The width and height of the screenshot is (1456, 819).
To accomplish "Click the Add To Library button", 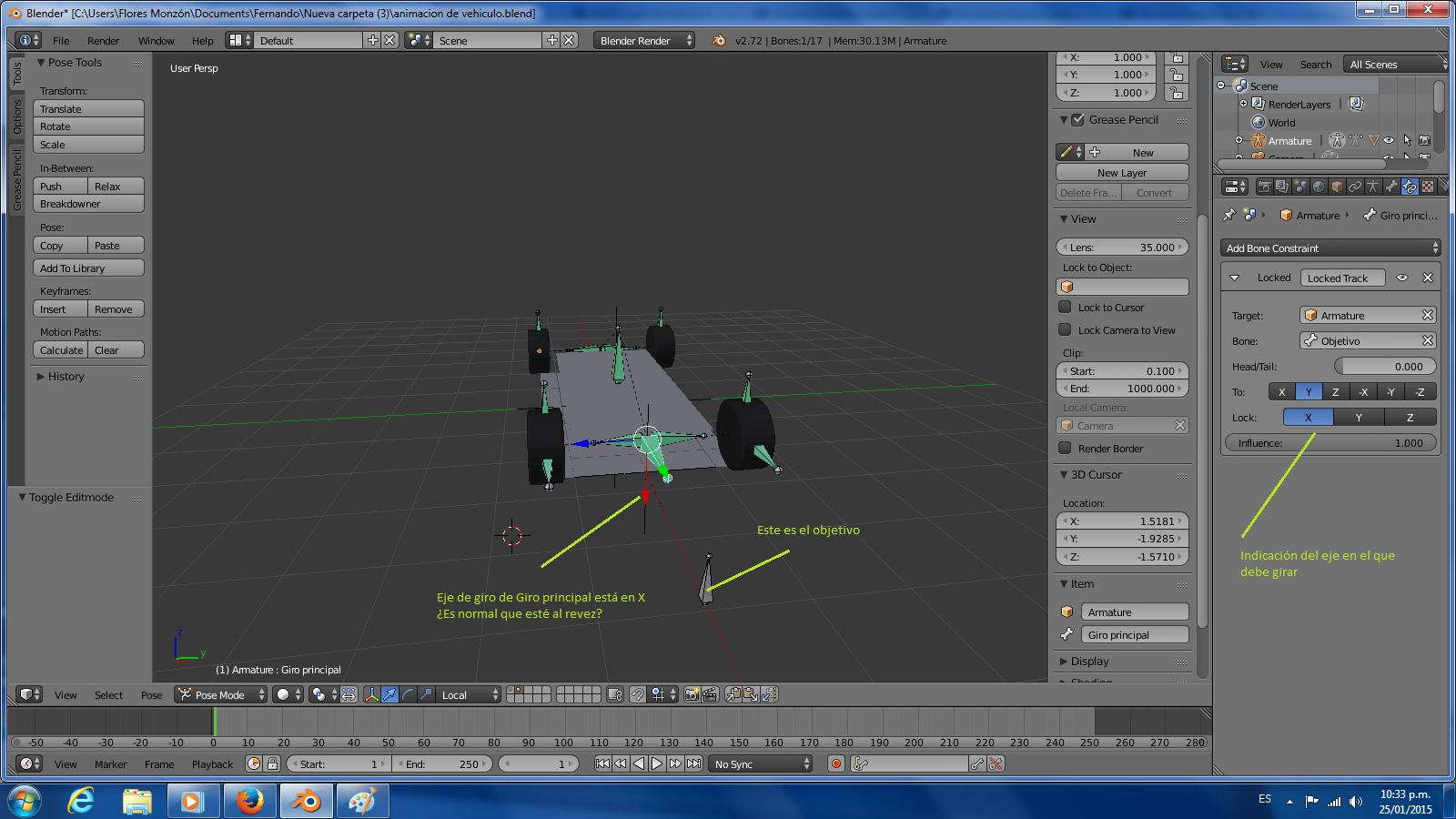I will 88,268.
